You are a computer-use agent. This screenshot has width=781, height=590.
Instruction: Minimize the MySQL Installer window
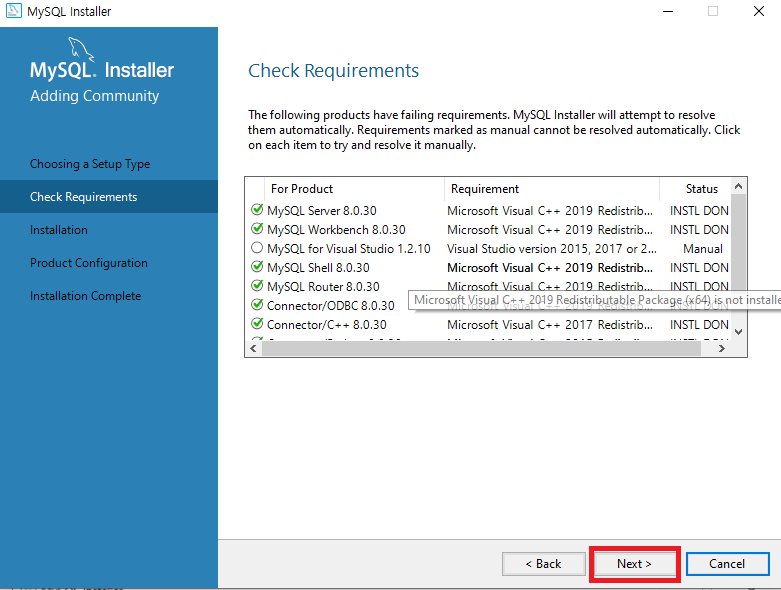pos(668,11)
